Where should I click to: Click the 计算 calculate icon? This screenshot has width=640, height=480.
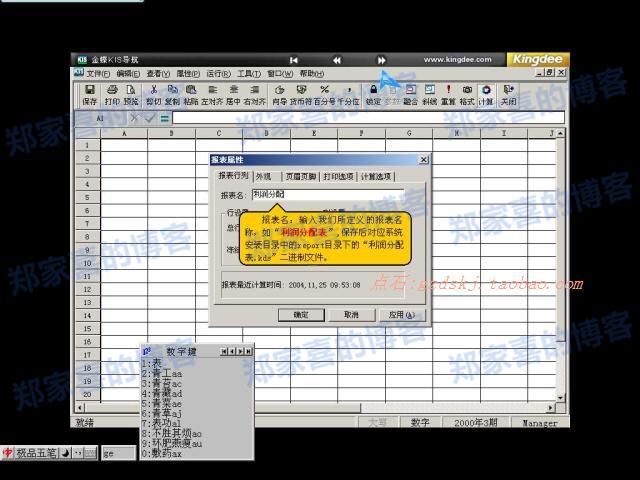click(x=486, y=95)
